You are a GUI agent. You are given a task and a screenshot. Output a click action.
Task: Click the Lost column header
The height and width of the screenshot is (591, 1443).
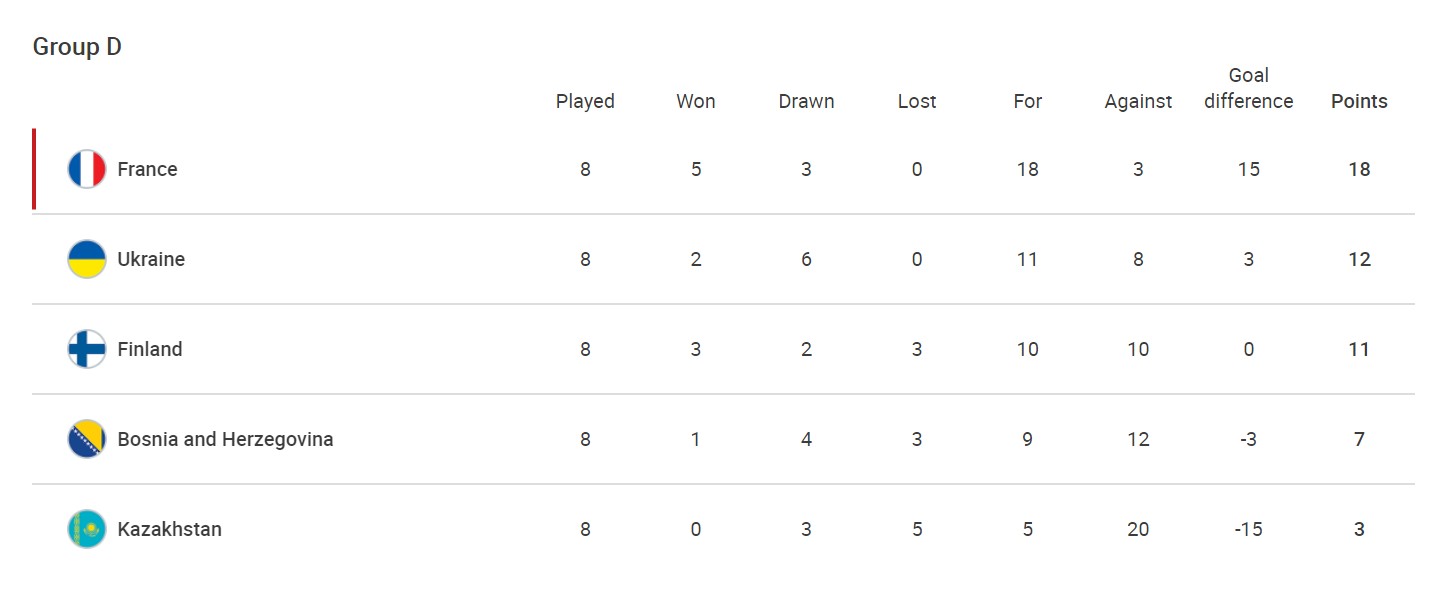[917, 101]
